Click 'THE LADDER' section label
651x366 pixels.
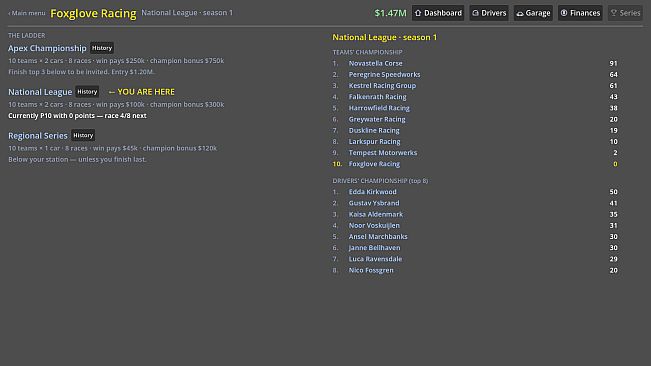(27, 36)
